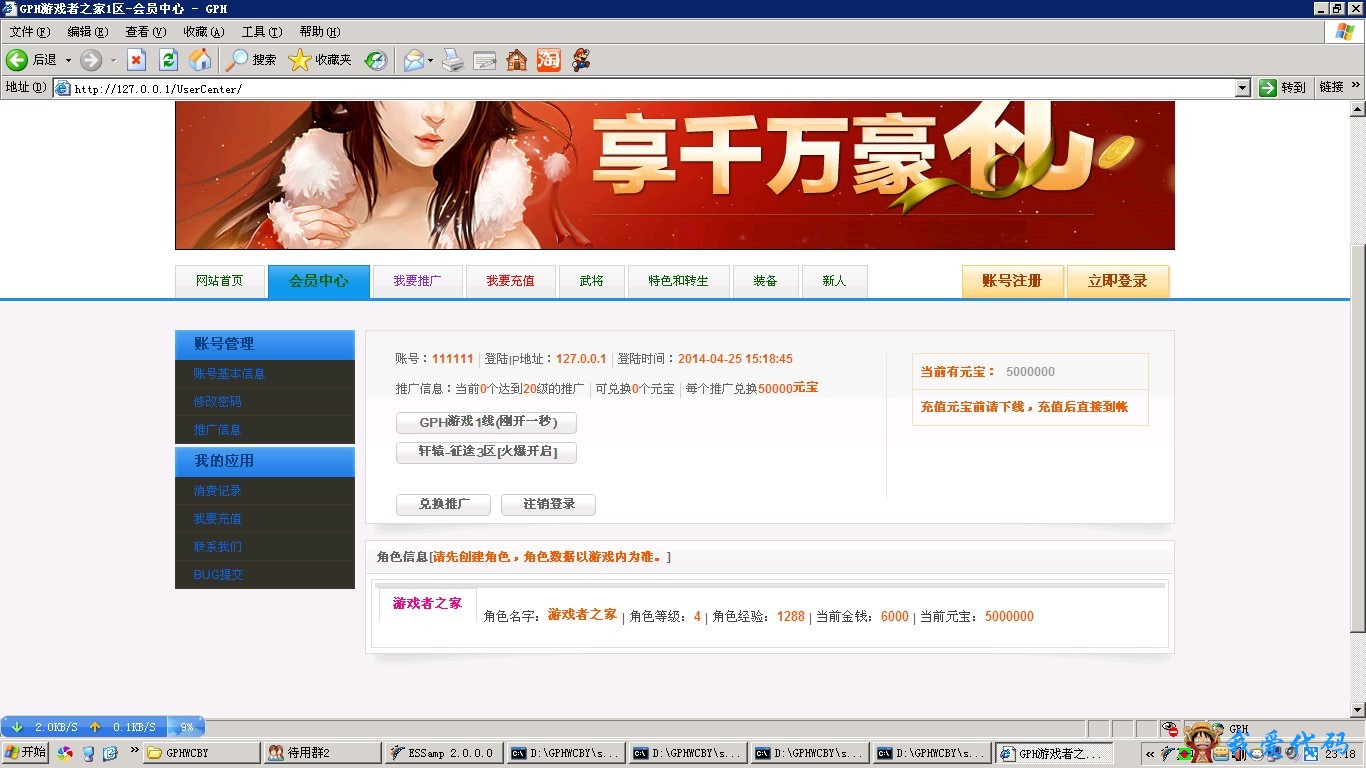Open the File (文件) menu
This screenshot has height=768, width=1366.
click(29, 32)
